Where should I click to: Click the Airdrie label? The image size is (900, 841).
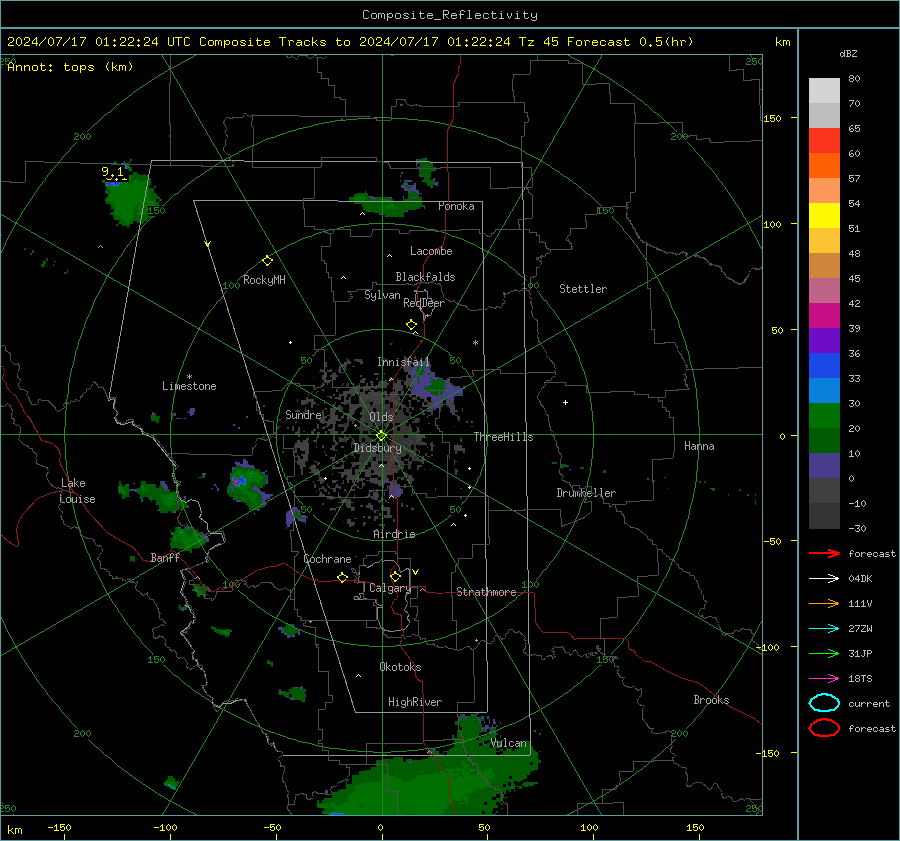pos(394,534)
